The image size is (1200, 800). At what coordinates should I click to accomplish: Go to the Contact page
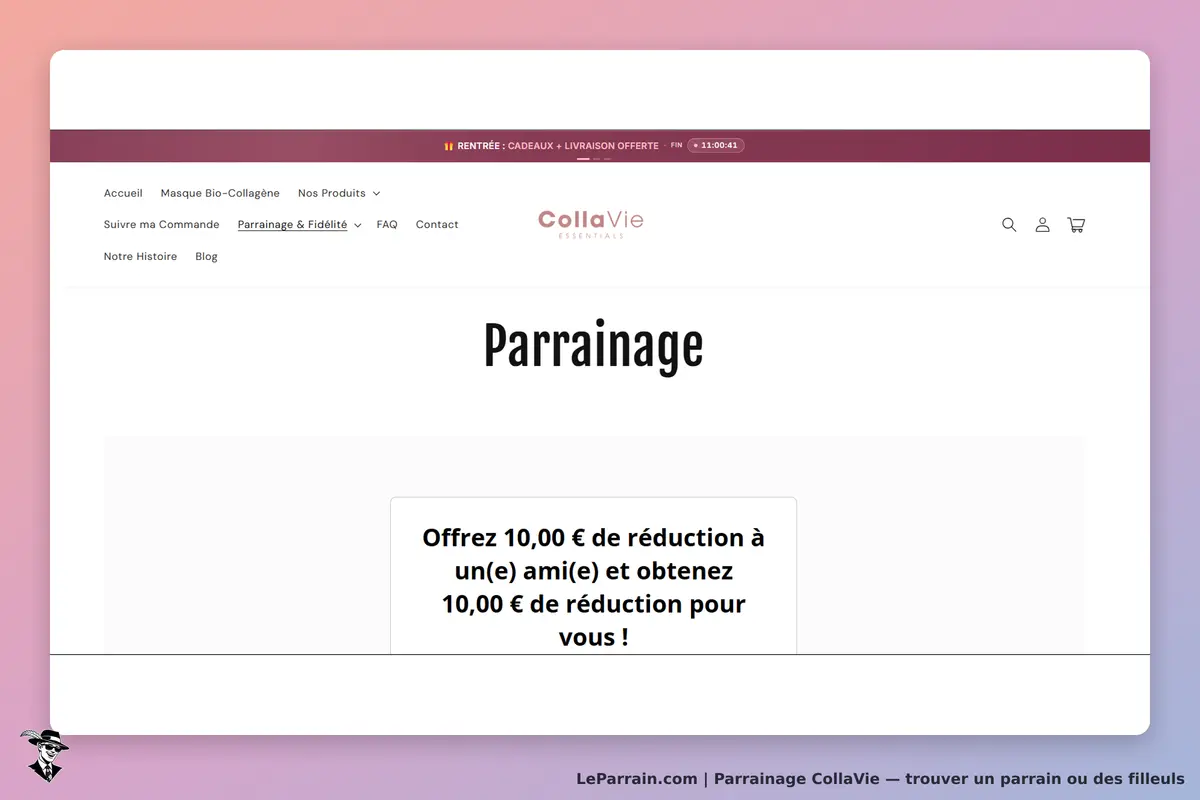(437, 225)
